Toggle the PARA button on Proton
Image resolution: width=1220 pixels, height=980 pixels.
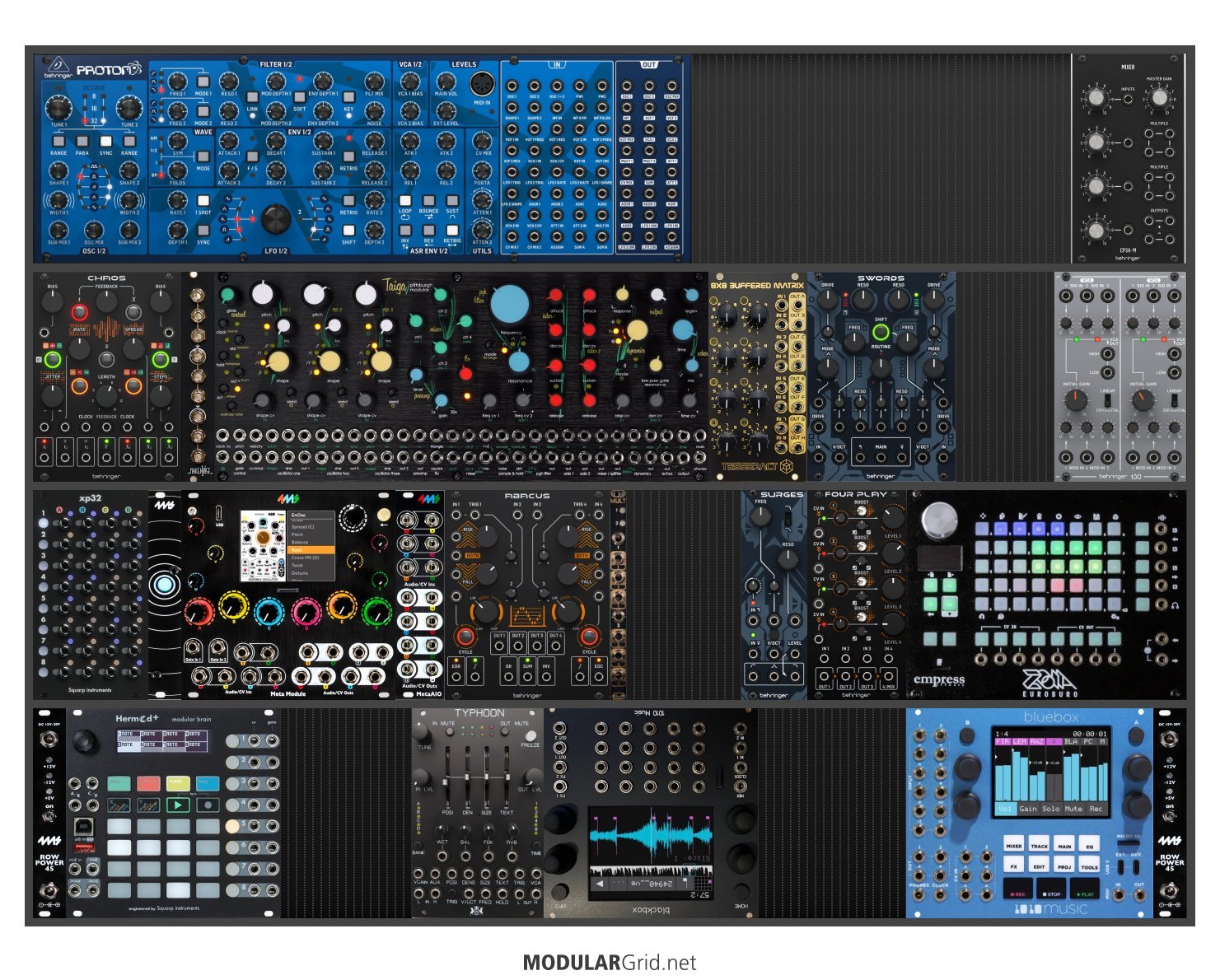[x=82, y=141]
